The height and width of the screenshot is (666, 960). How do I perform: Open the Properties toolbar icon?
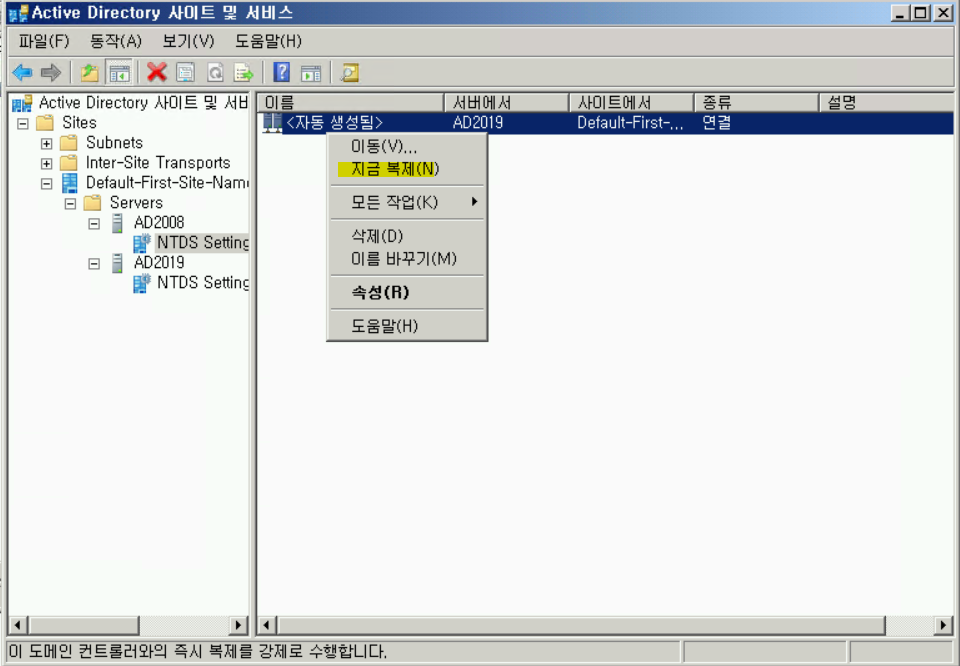click(x=186, y=73)
